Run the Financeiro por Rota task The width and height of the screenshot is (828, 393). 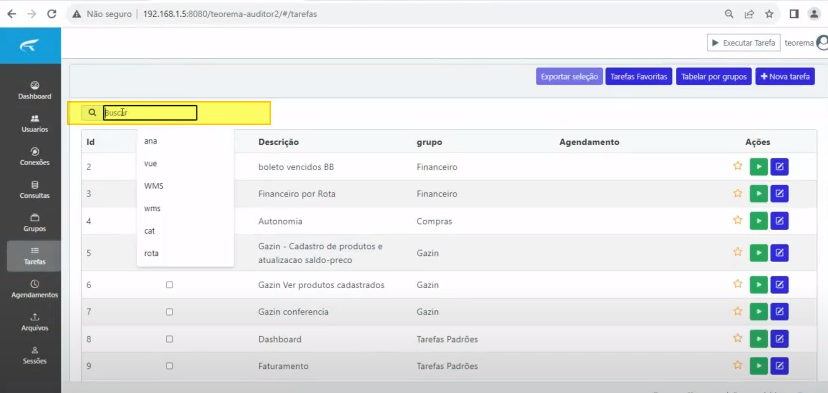(x=758, y=194)
